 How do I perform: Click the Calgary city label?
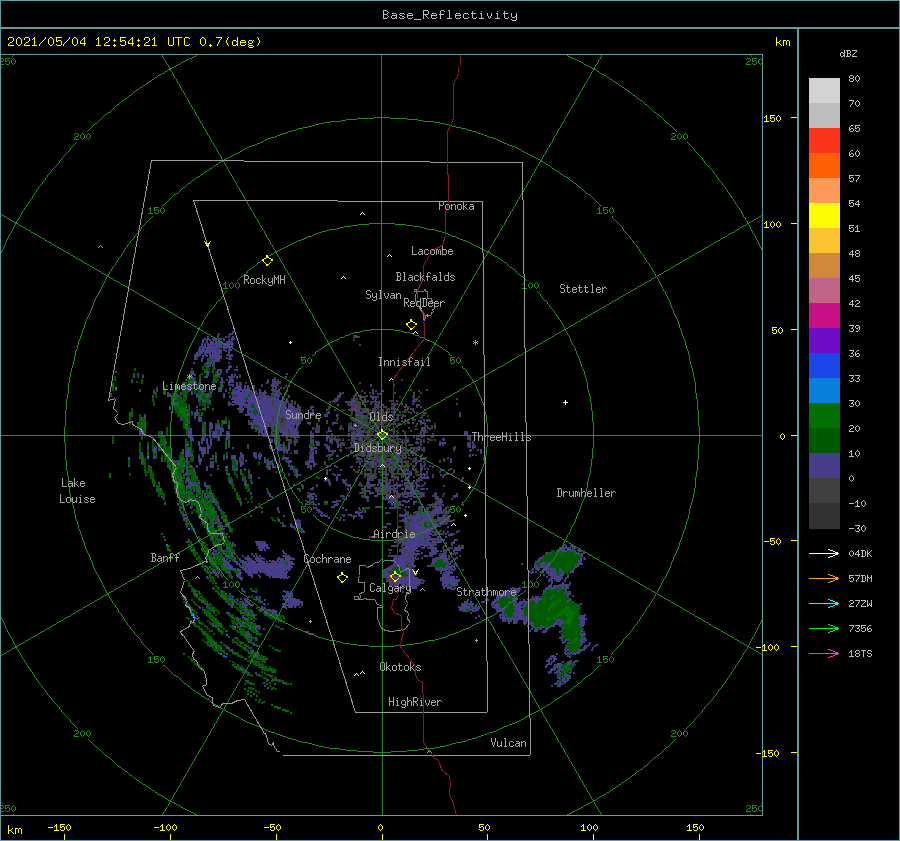point(390,588)
